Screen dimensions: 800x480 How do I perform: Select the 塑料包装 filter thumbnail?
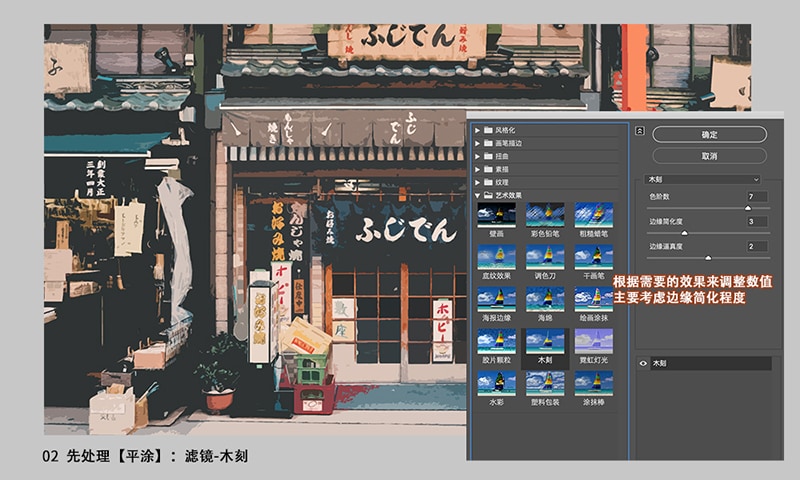pyautogui.click(x=545, y=382)
